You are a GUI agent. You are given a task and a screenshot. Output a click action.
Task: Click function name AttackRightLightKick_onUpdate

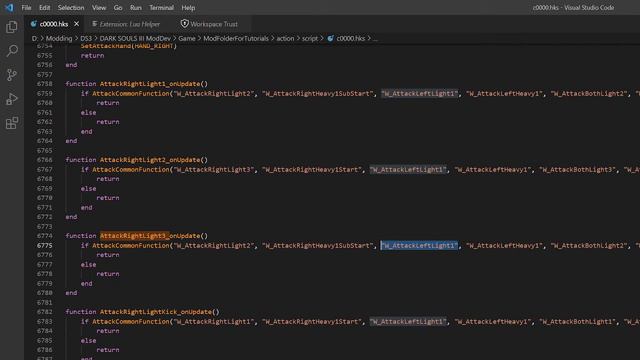[156, 312]
